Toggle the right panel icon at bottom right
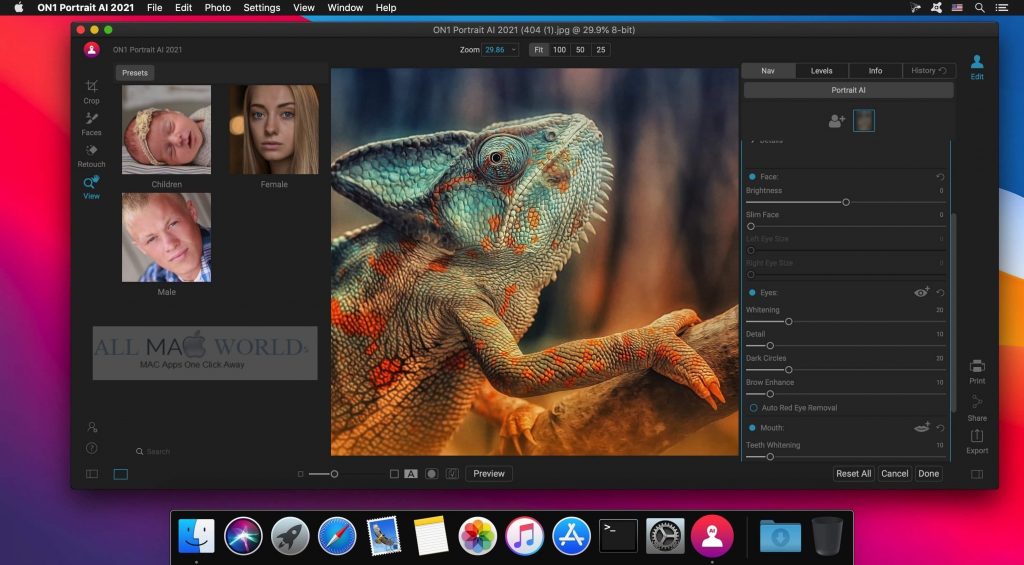The image size is (1024, 565). pos(977,474)
